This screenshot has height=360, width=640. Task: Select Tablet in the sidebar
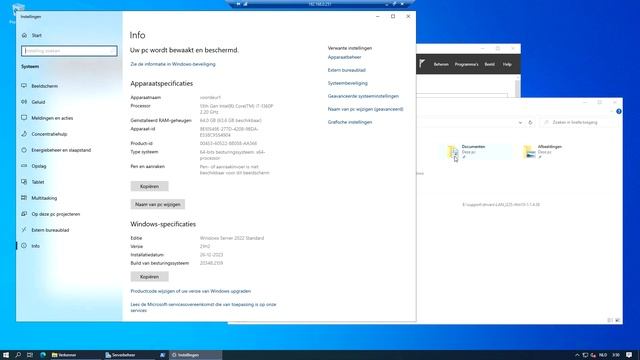click(38, 182)
